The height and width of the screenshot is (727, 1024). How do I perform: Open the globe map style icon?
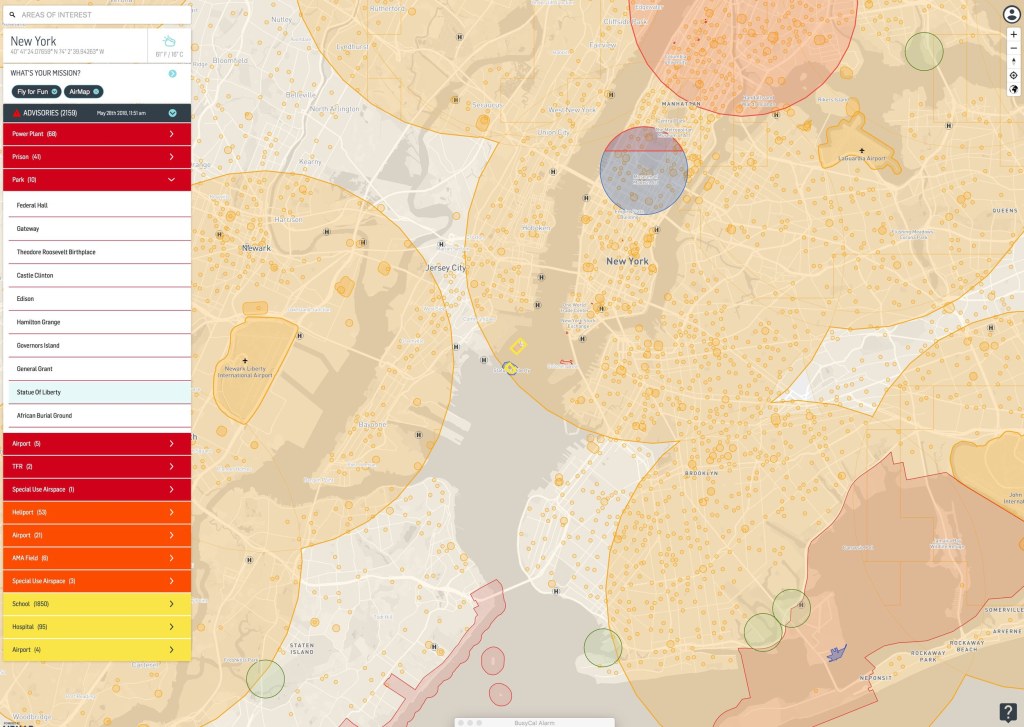pyautogui.click(x=1013, y=89)
